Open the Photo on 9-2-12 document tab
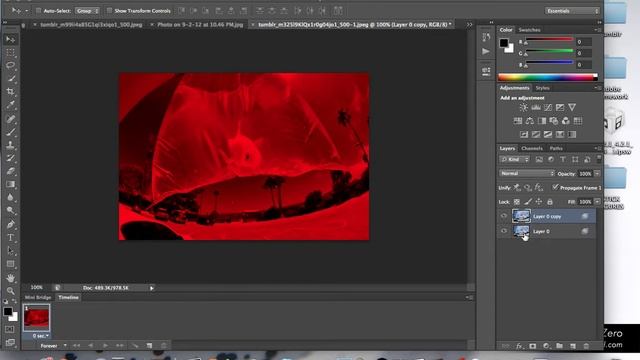 click(200, 25)
